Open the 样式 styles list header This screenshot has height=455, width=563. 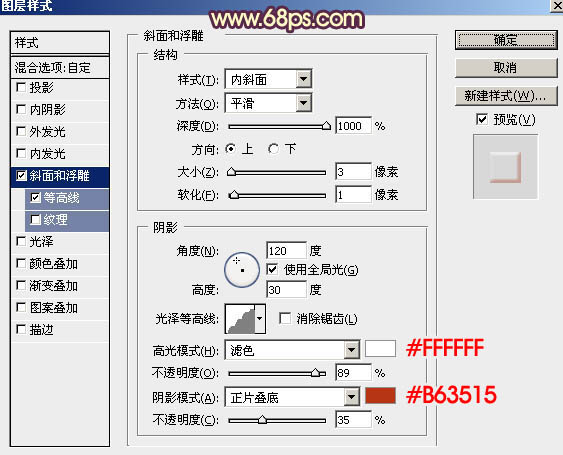(x=60, y=43)
